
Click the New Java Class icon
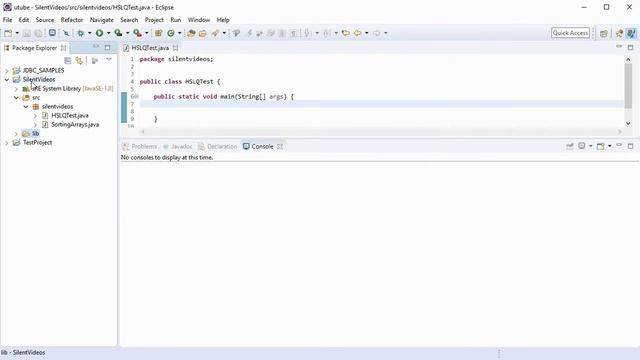click(171, 33)
